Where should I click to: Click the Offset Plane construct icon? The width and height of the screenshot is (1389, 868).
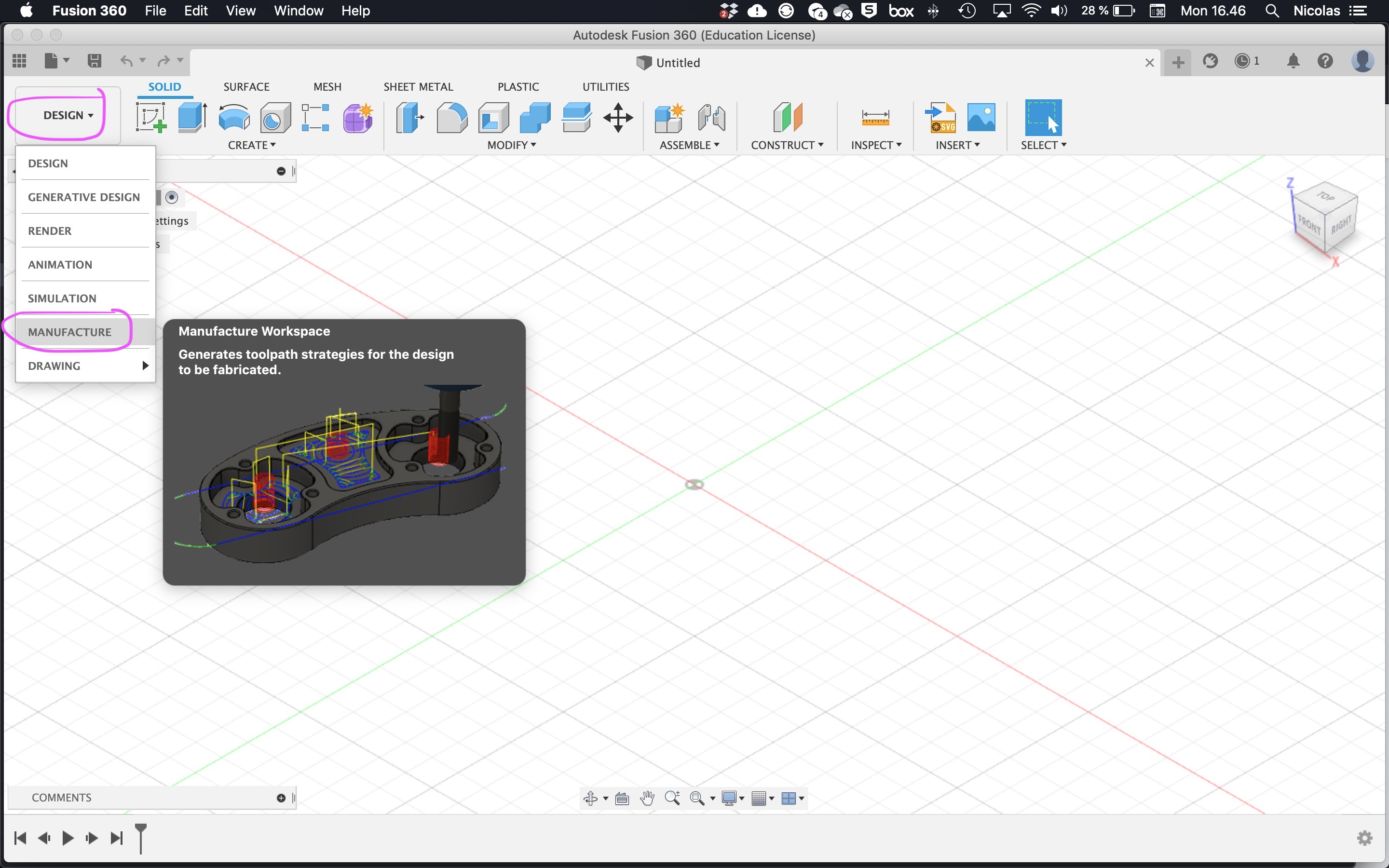pyautogui.click(x=788, y=118)
